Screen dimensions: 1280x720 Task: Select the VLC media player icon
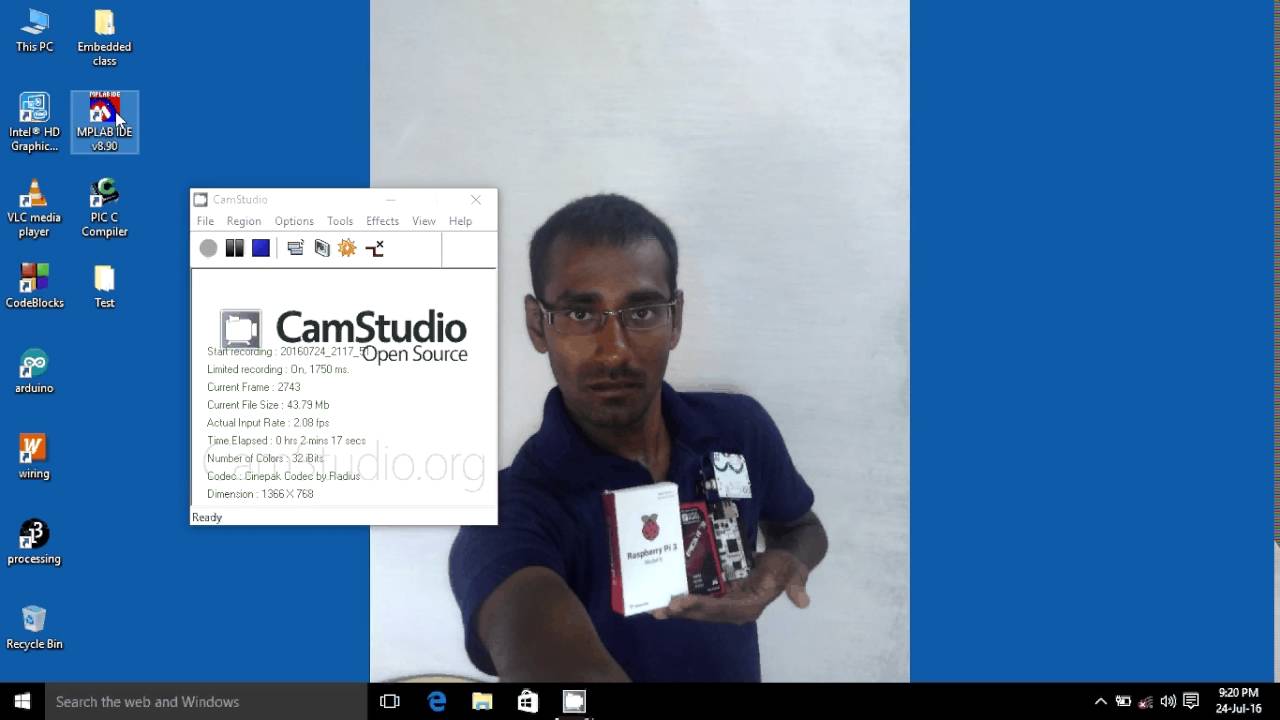point(34,208)
